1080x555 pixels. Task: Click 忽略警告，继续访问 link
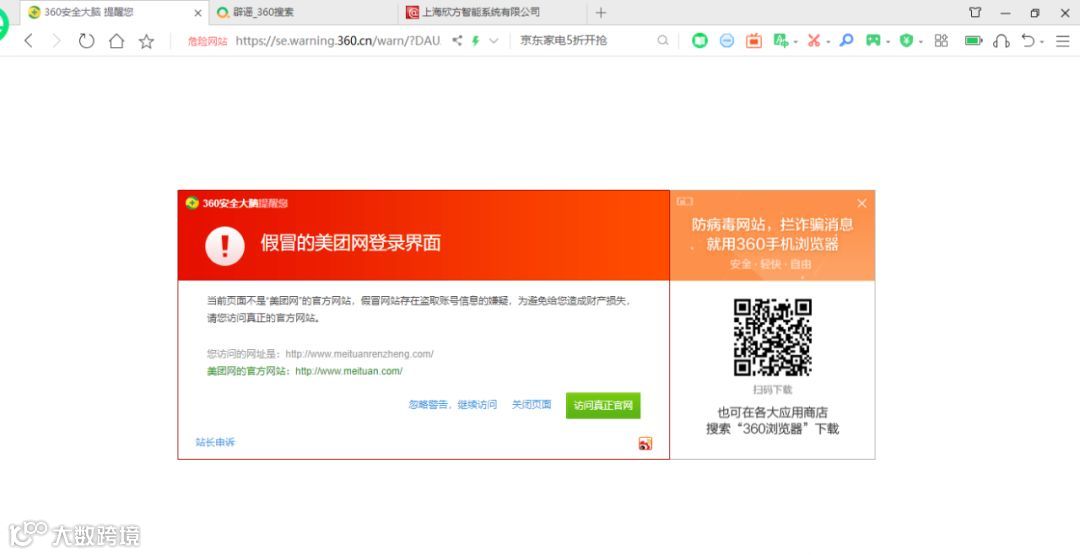pos(453,405)
